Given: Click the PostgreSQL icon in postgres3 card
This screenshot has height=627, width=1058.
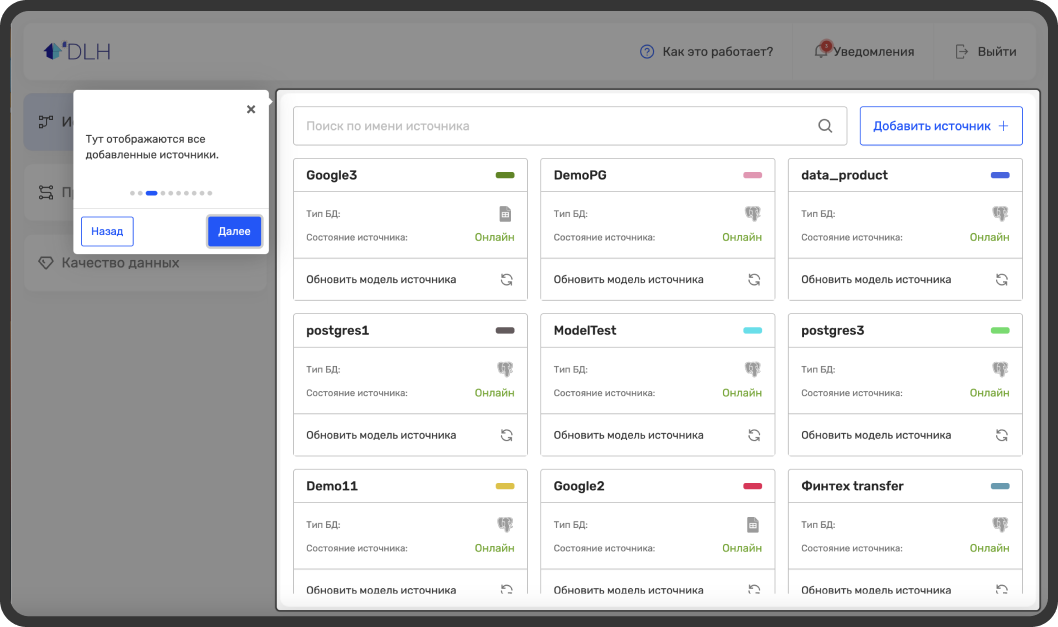Looking at the screenshot, I should [x=1001, y=369].
